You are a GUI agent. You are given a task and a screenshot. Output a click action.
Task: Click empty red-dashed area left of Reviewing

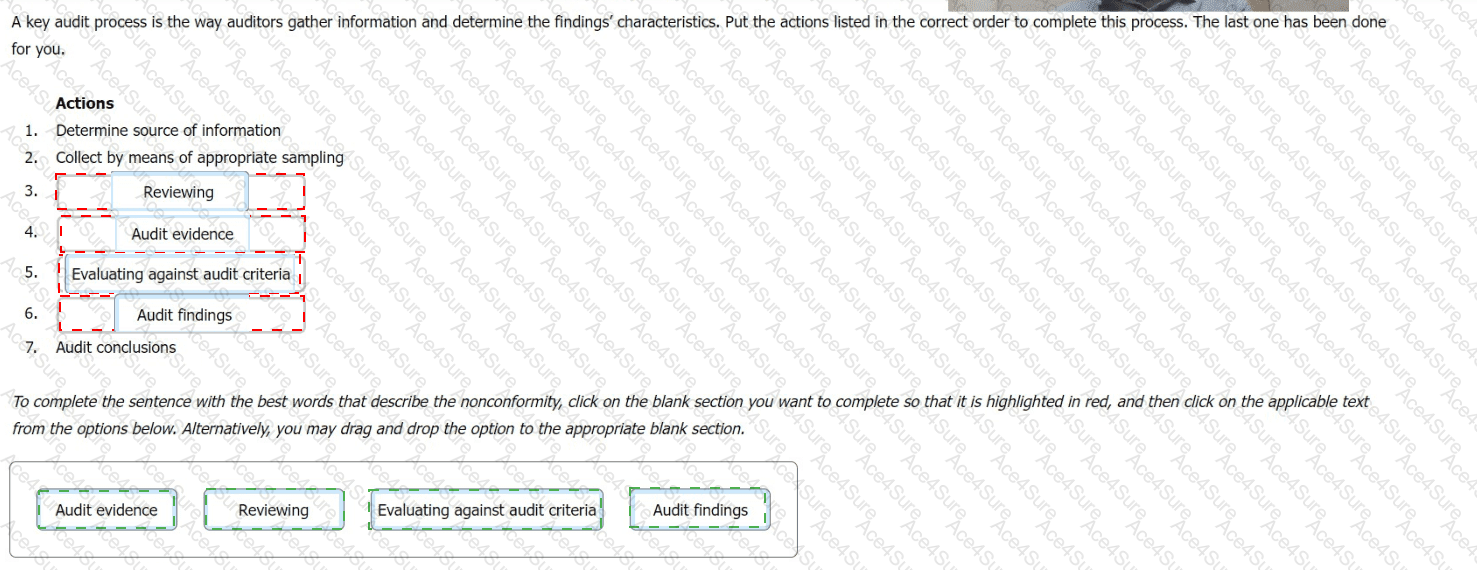(x=84, y=191)
